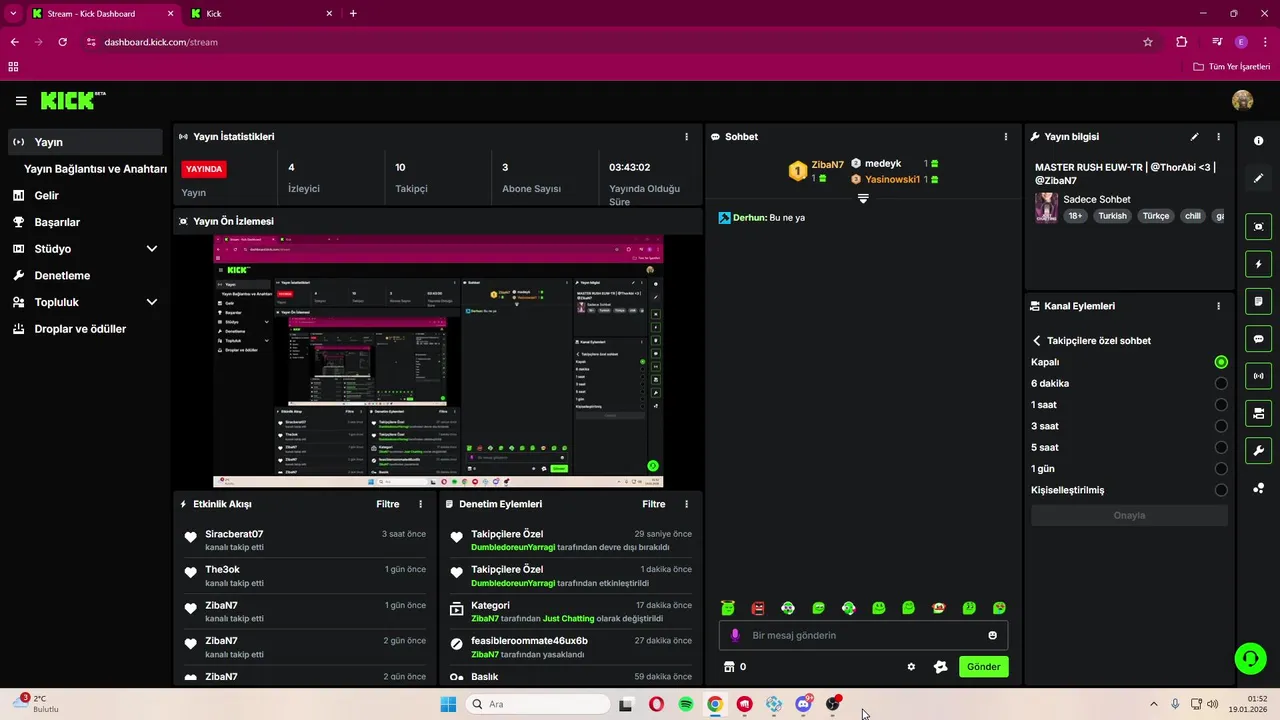Image resolution: width=1280 pixels, height=720 pixels.
Task: Open the Yayın bilgisi three-dot options
Action: tap(1218, 137)
